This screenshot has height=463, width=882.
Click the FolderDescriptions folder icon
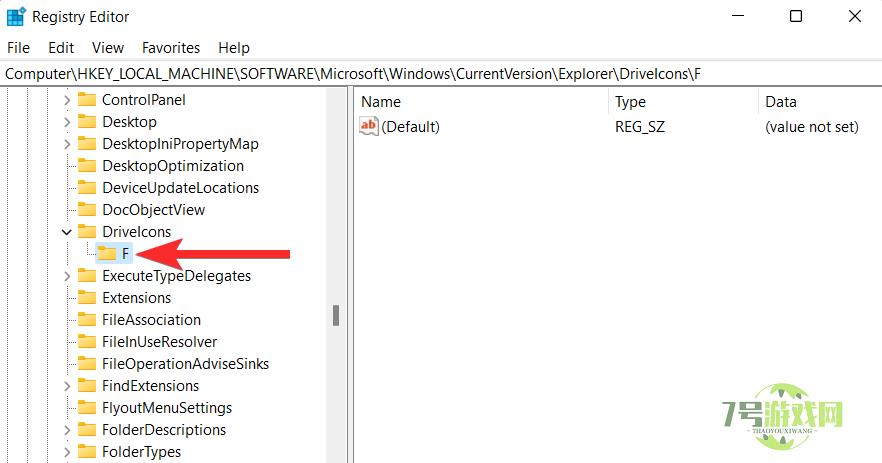[87, 429]
